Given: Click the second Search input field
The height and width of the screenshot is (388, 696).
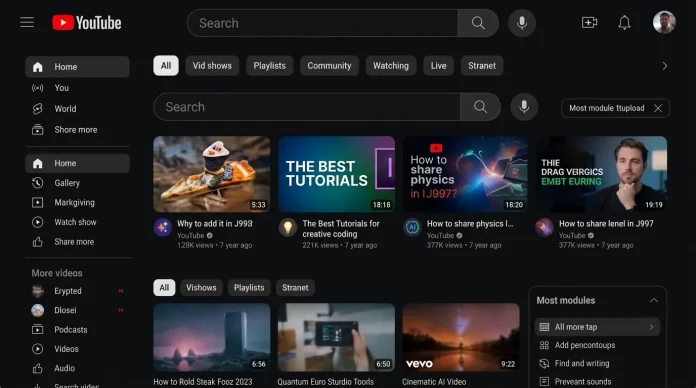Looking at the screenshot, I should click(x=307, y=107).
